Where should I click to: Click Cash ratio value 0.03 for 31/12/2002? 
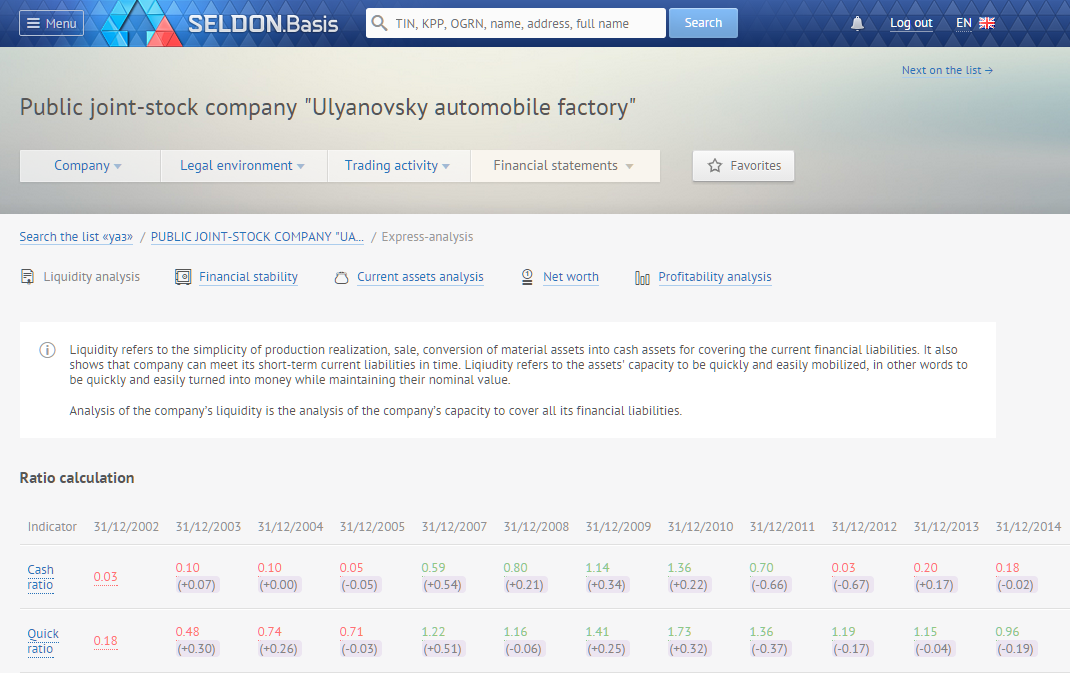[x=105, y=577]
